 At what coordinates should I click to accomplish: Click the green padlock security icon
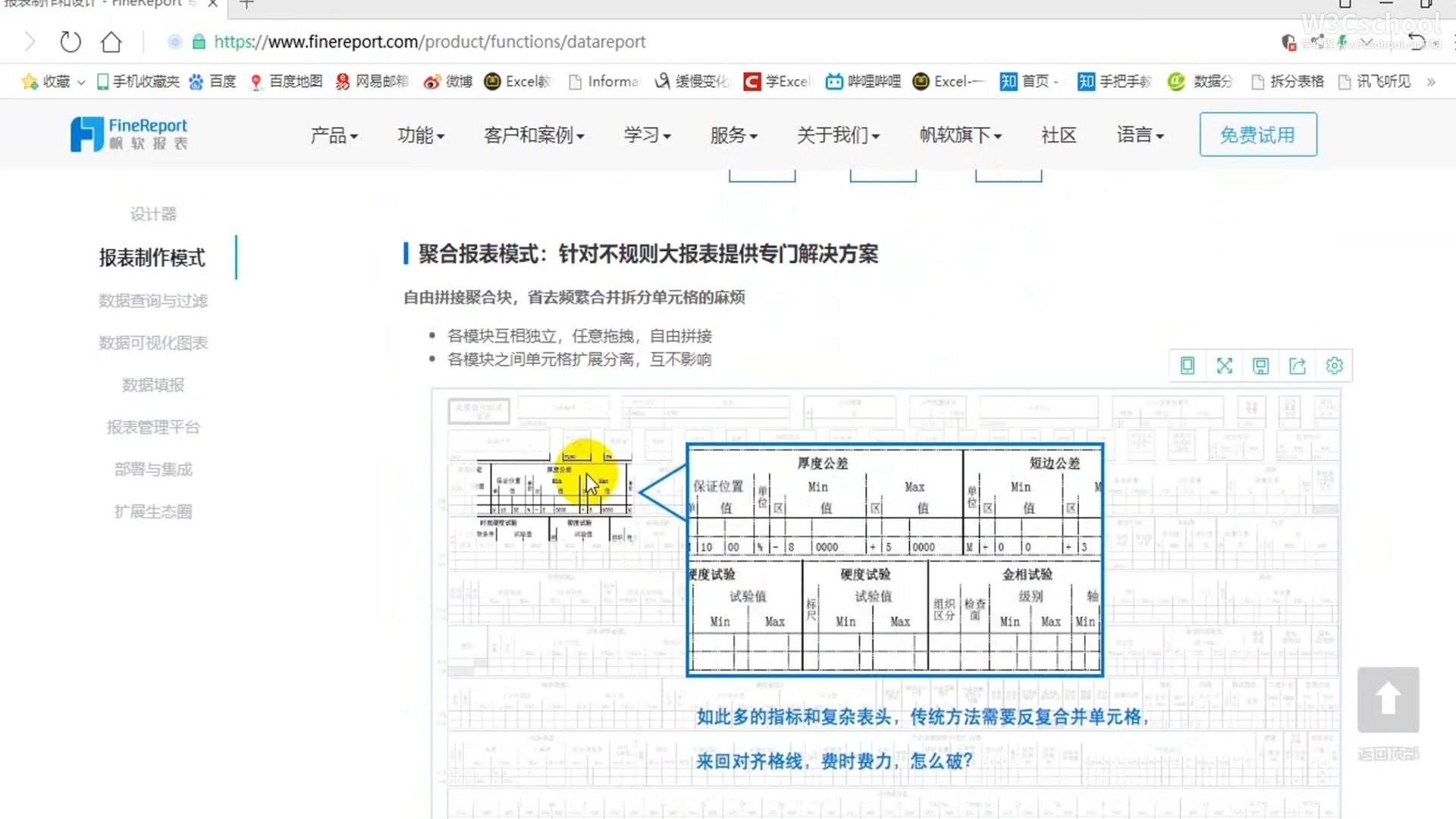pyautogui.click(x=199, y=42)
